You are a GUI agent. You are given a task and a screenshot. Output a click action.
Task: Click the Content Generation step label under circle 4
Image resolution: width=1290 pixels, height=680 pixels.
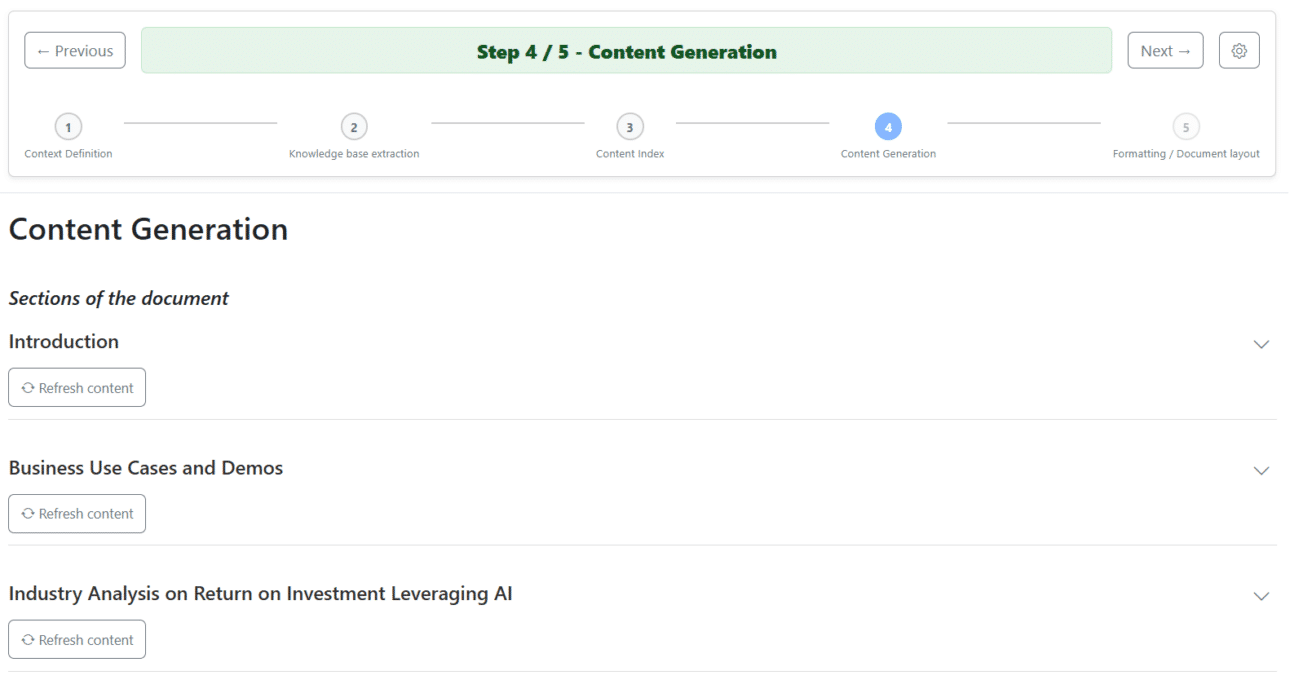pyautogui.click(x=888, y=154)
